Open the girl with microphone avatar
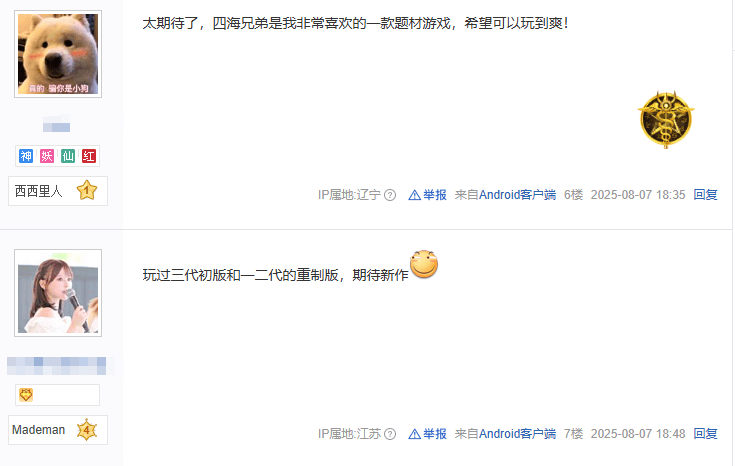The width and height of the screenshot is (735, 466). coord(58,293)
